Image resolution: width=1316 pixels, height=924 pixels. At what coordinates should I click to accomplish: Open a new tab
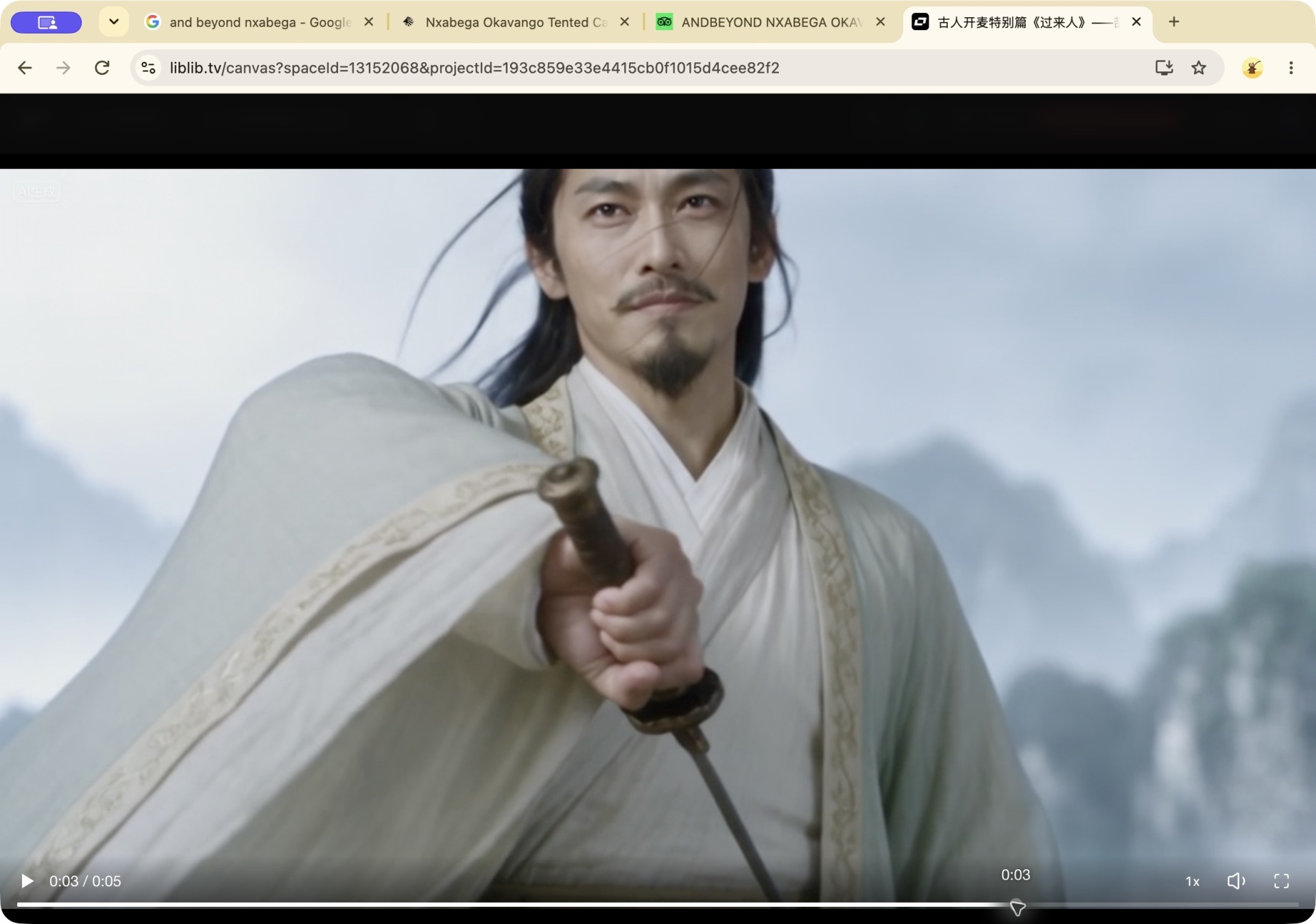coord(1174,22)
